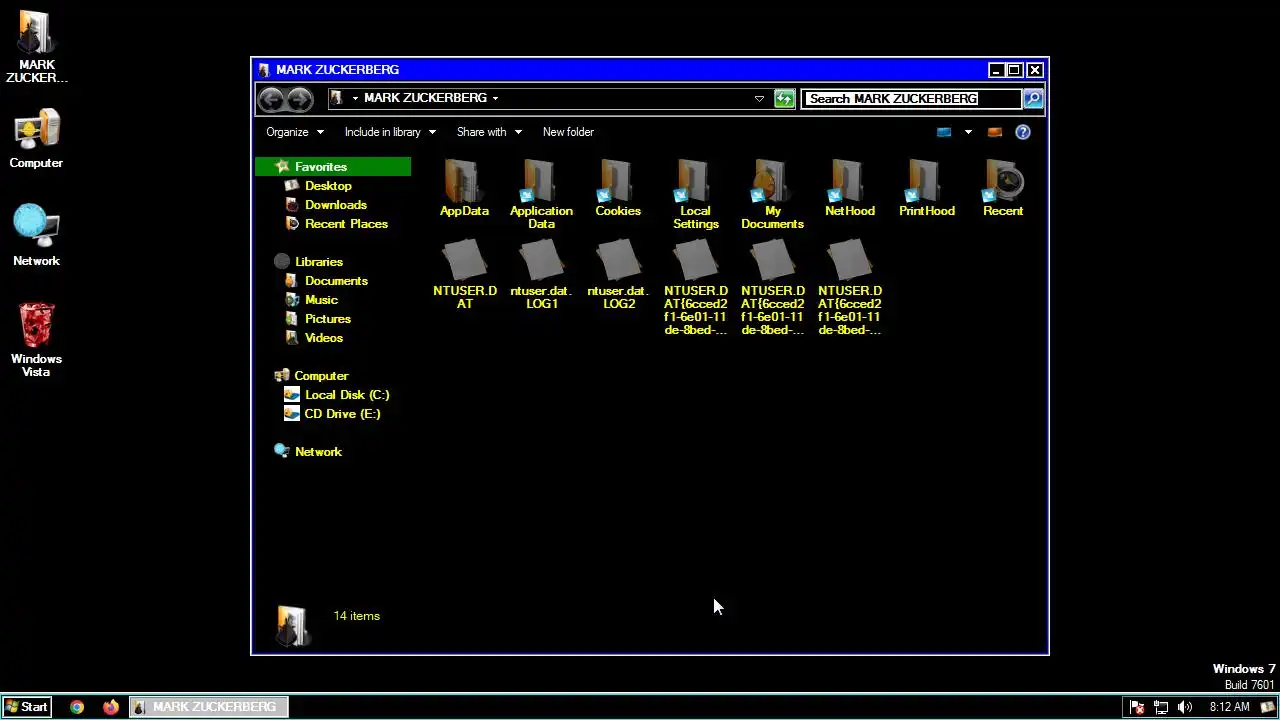Viewport: 1280px width, 720px height.
Task: Open the Music library
Action: (321, 300)
